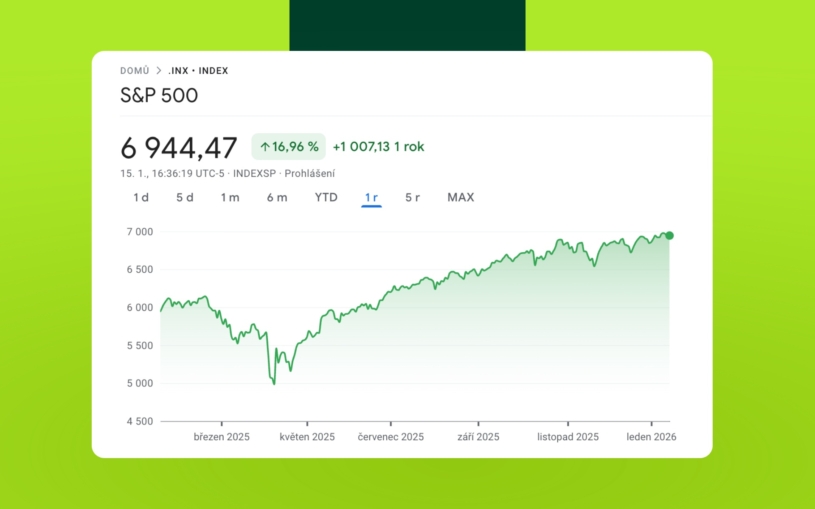815x509 pixels.
Task: Switch to the 1 d time range
Action: click(141, 197)
